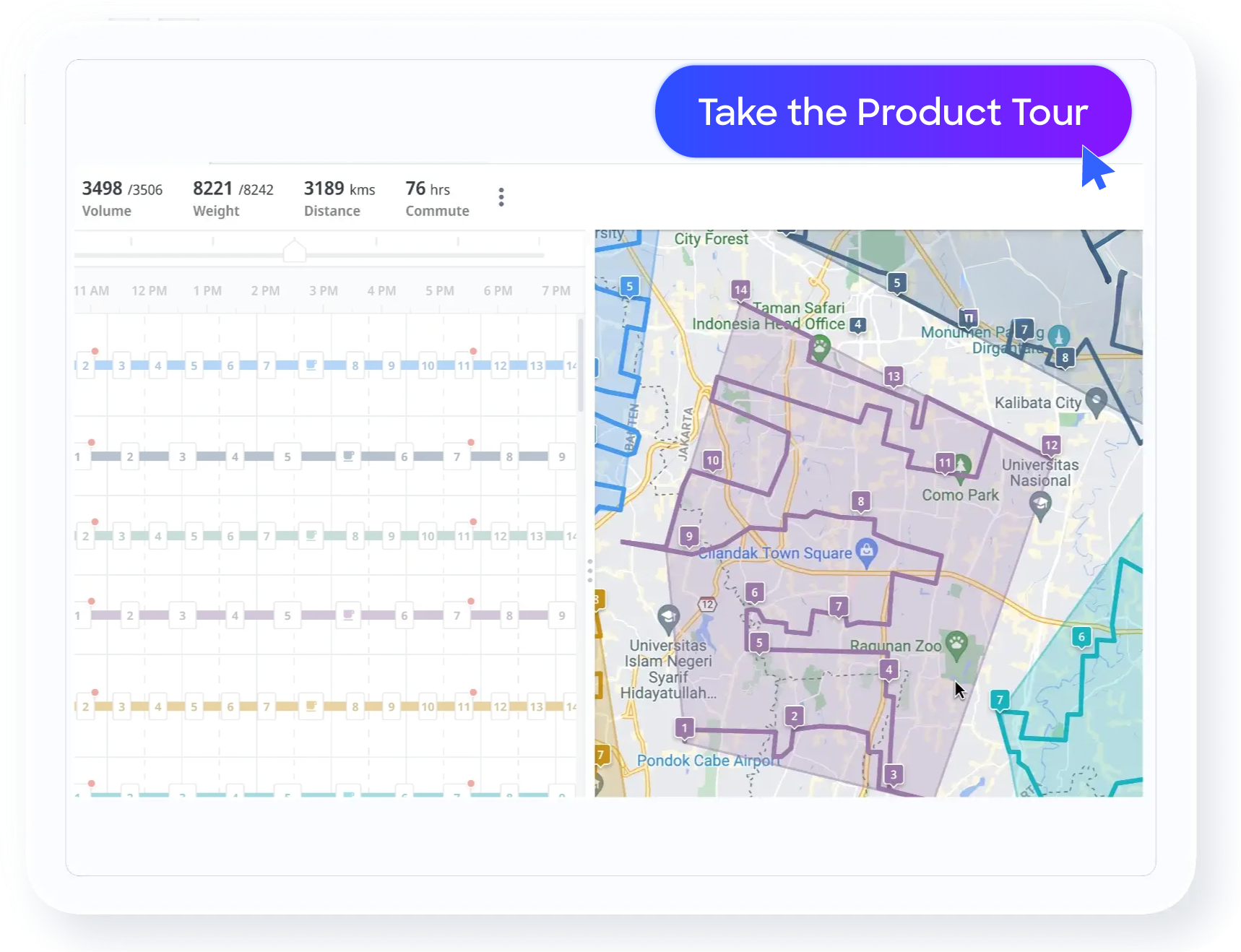Open the three-dot menu next to the Commute stat
Image resolution: width=1241 pixels, height=952 pixels.
pyautogui.click(x=501, y=196)
